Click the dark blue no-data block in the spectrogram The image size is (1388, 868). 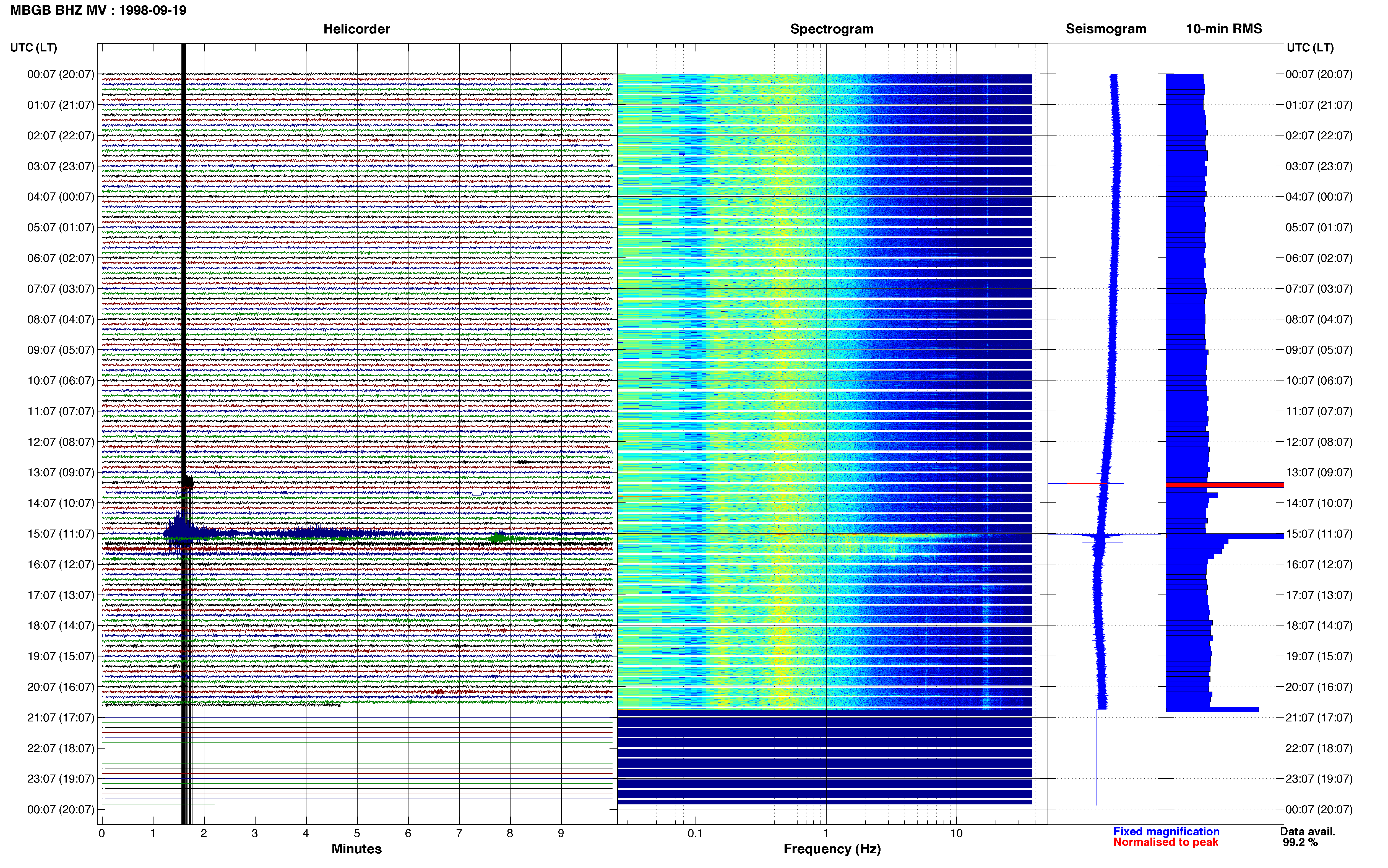pyautogui.click(x=824, y=757)
